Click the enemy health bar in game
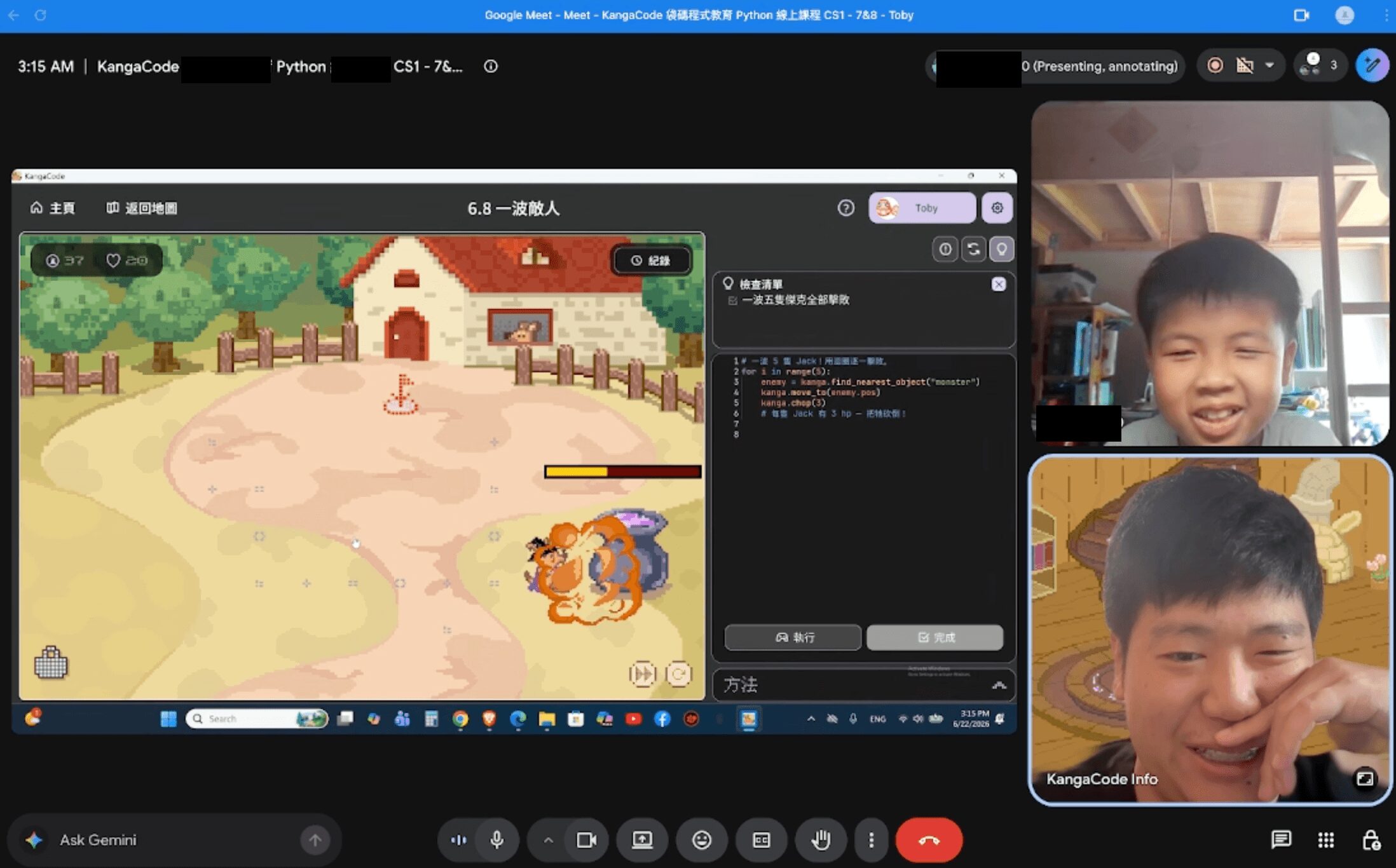The image size is (1396, 868). point(623,471)
